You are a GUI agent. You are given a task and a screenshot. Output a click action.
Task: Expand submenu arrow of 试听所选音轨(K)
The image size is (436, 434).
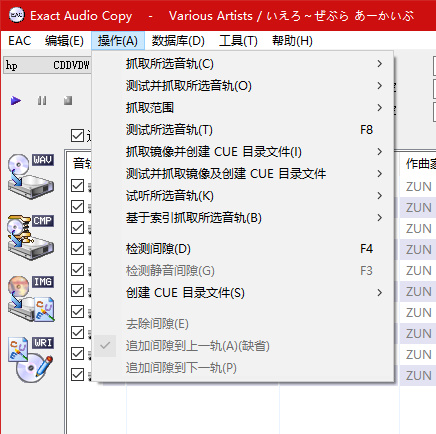coord(379,196)
